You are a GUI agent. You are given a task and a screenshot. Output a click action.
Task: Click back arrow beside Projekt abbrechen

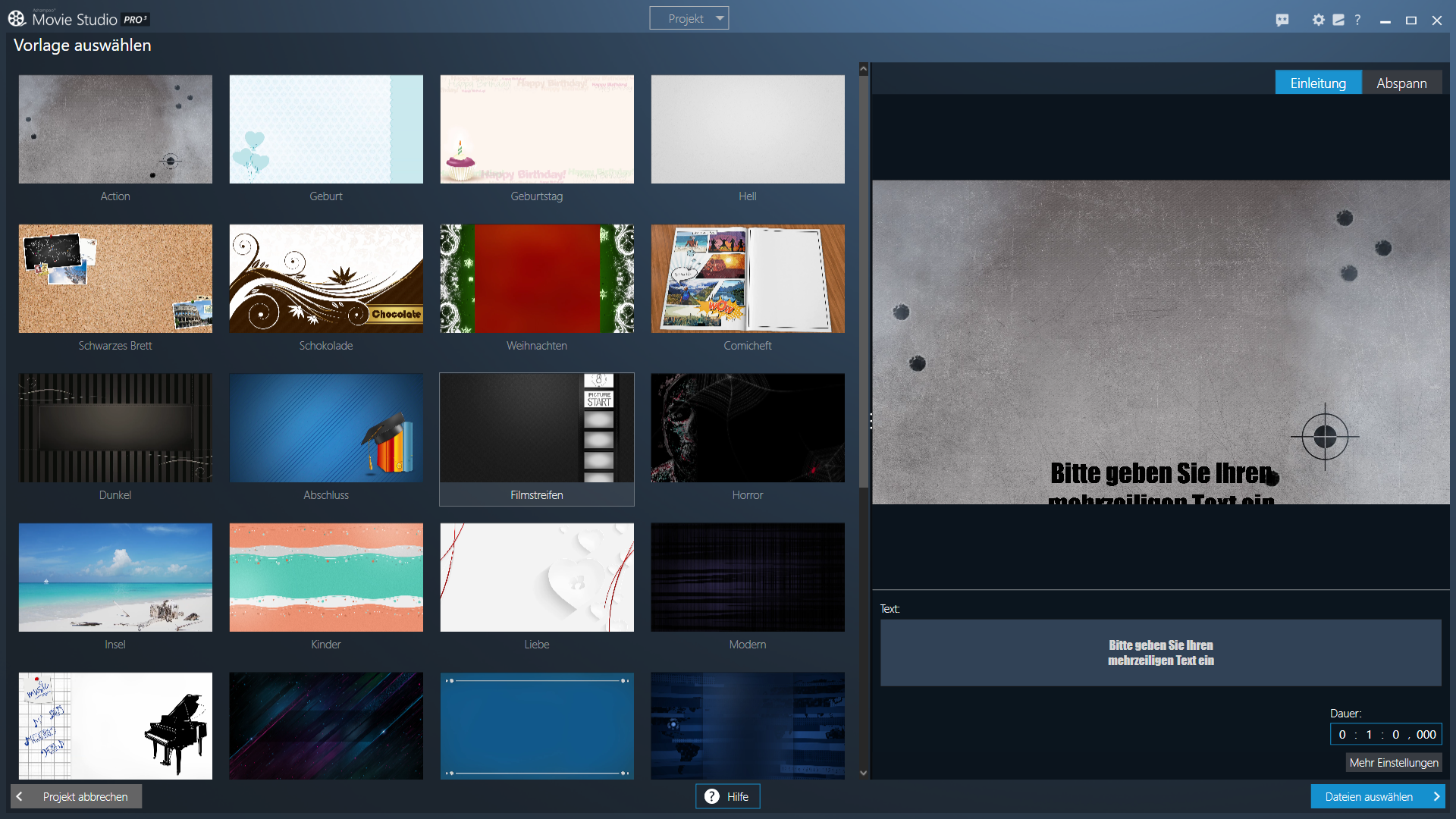tap(20, 796)
